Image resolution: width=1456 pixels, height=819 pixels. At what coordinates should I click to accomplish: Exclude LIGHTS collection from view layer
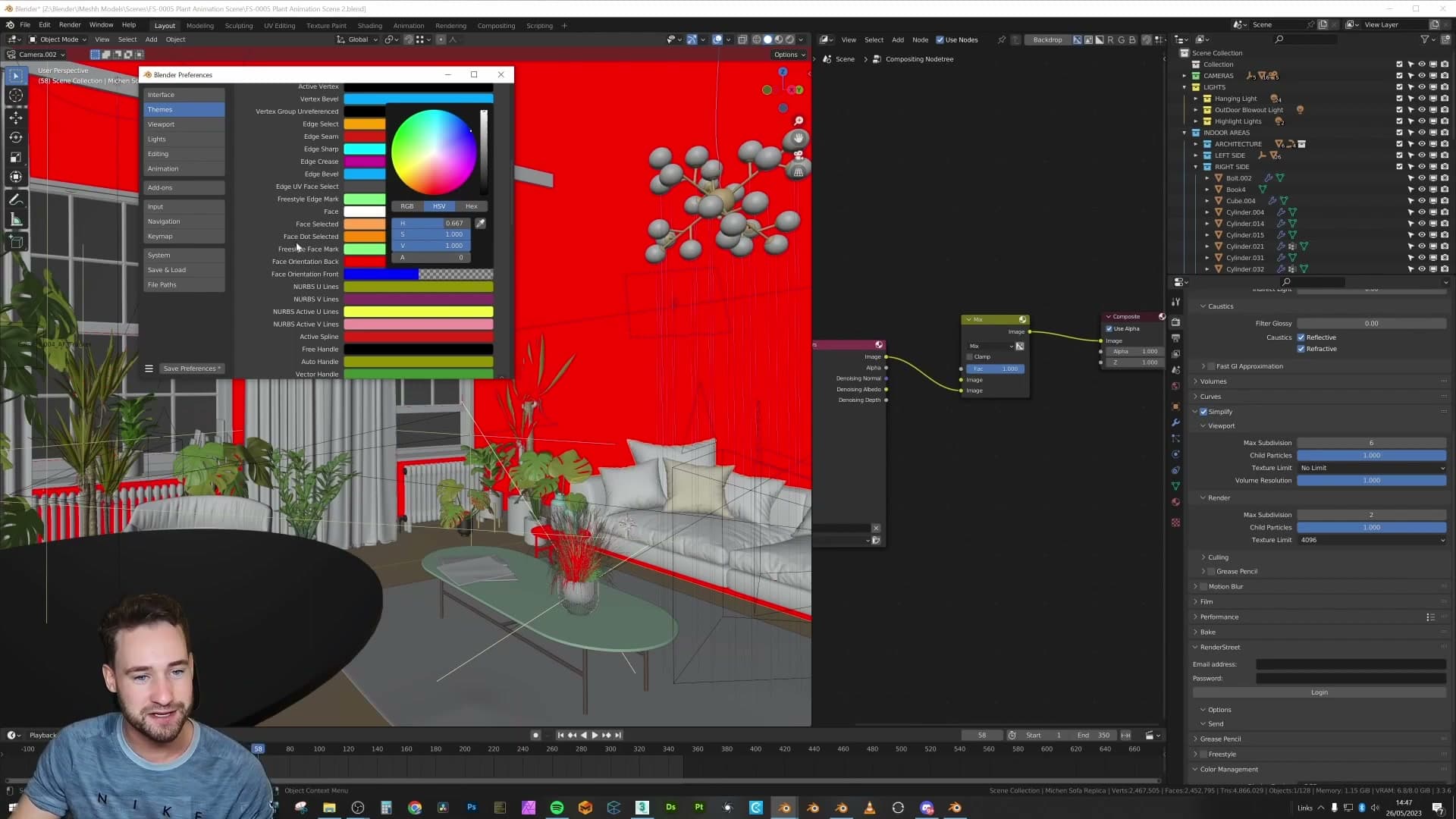[x=1399, y=87]
